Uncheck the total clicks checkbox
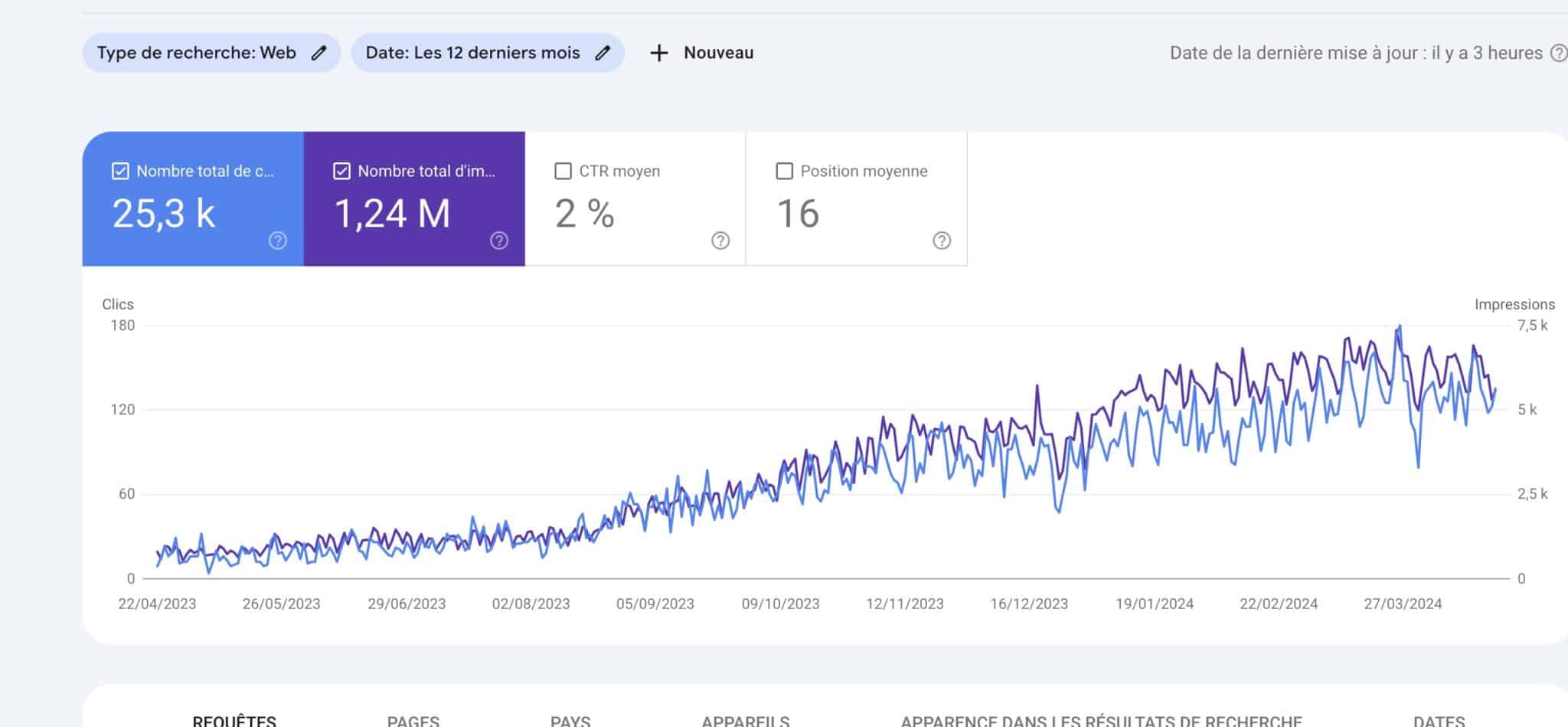 pos(120,171)
